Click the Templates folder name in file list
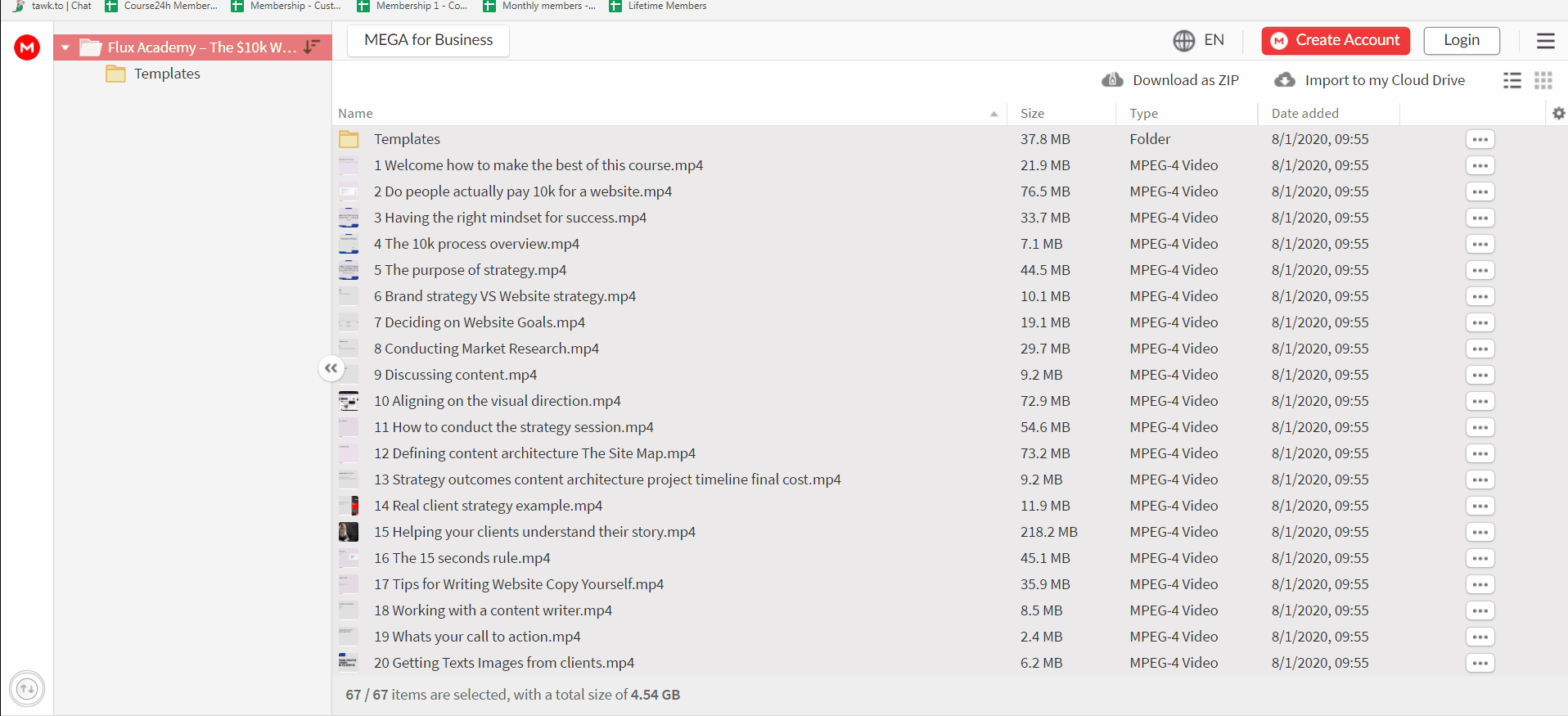Screen dimensions: 1568x716 407,139
